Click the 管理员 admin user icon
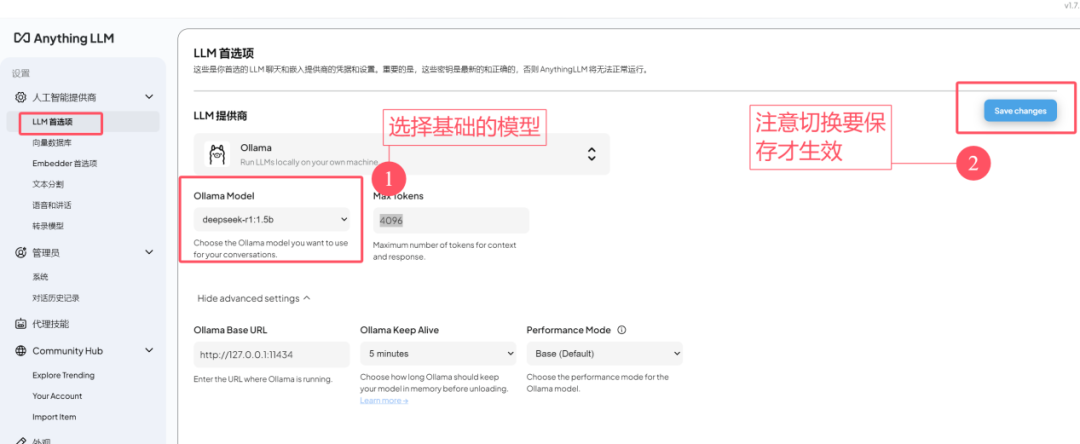Image resolution: width=1080 pixels, height=444 pixels. pos(20,253)
